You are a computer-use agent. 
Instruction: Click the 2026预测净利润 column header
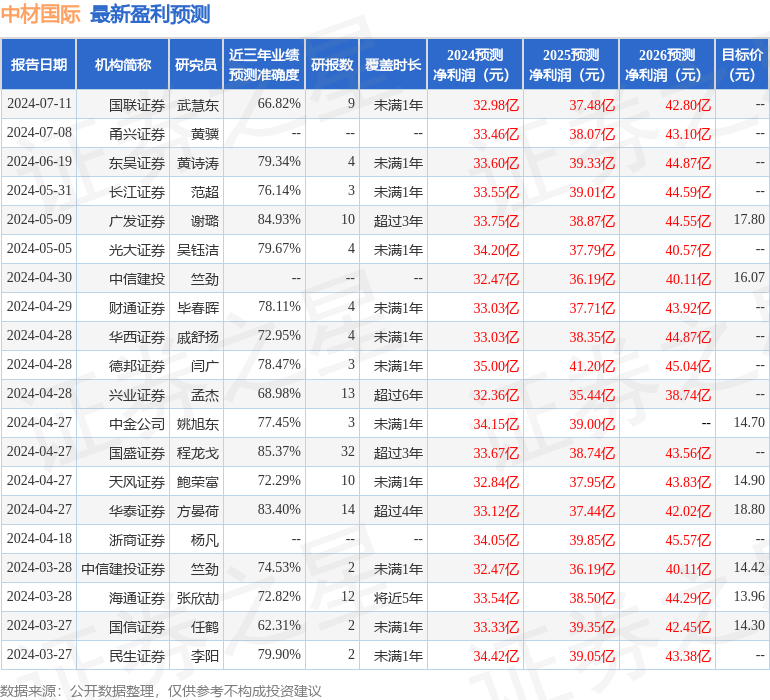click(x=667, y=64)
